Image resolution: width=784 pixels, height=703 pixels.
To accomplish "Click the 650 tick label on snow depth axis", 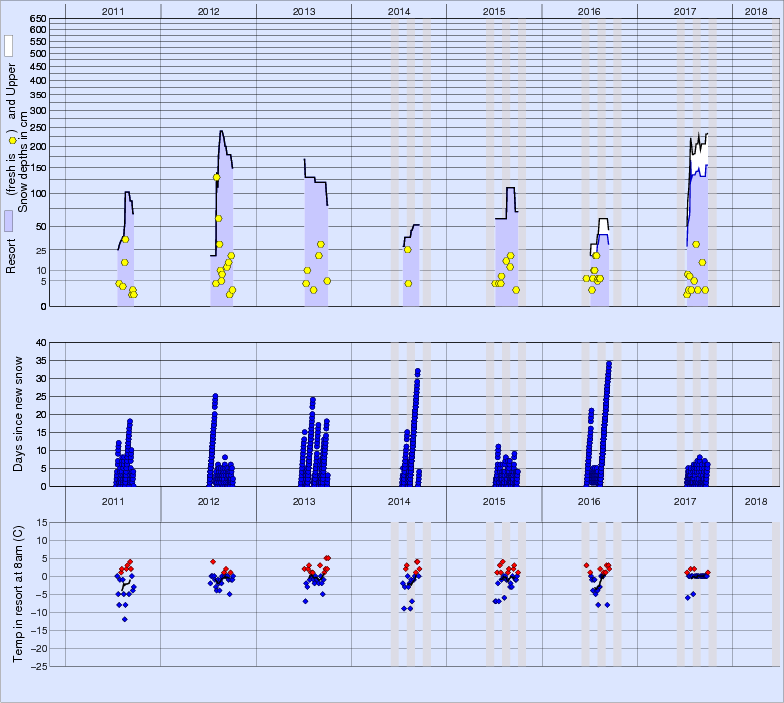I will click(x=37, y=20).
